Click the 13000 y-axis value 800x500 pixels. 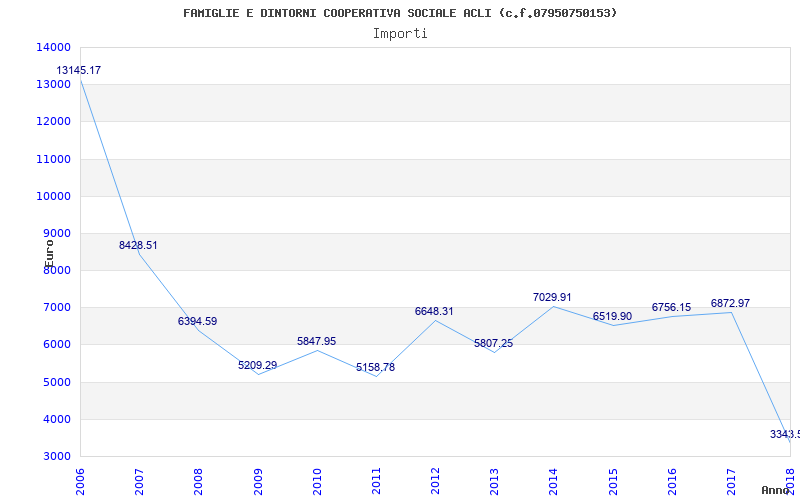coord(53,85)
